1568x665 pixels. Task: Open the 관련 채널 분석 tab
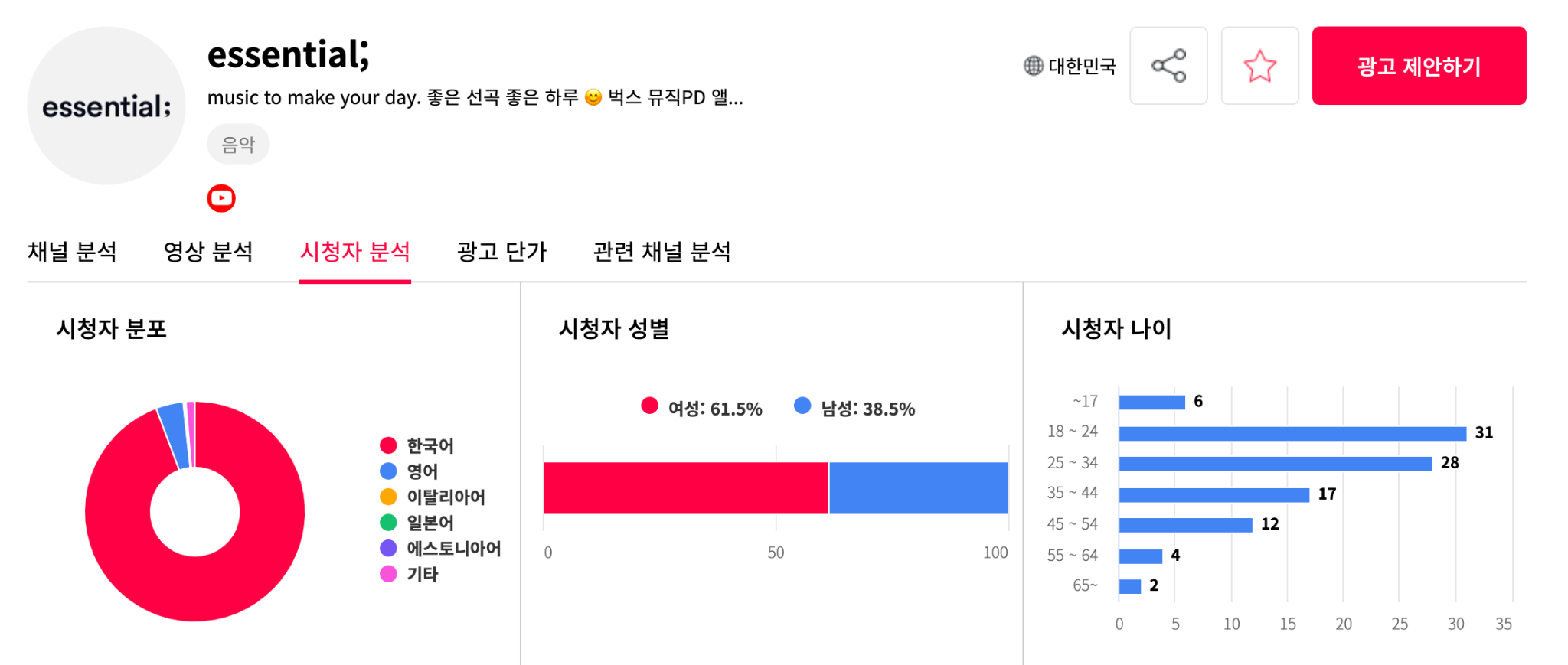(x=661, y=252)
